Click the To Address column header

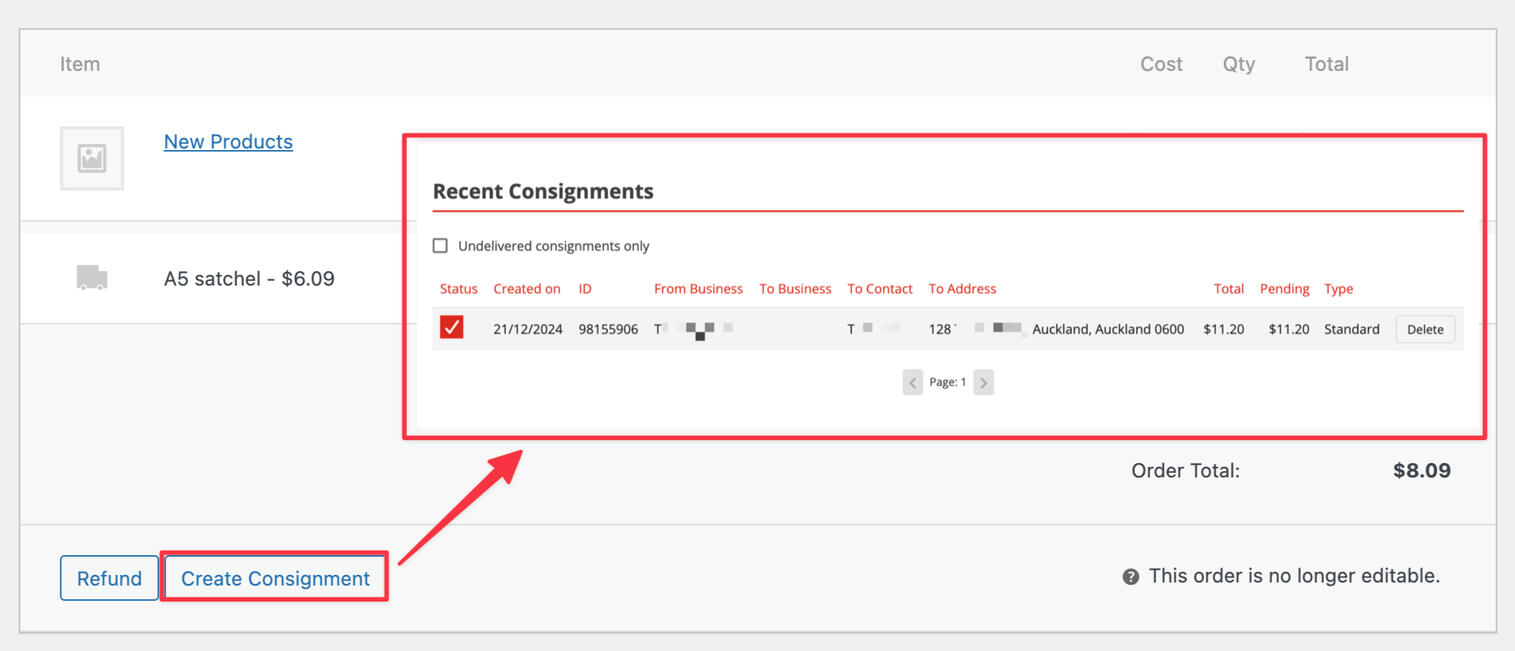coord(962,289)
